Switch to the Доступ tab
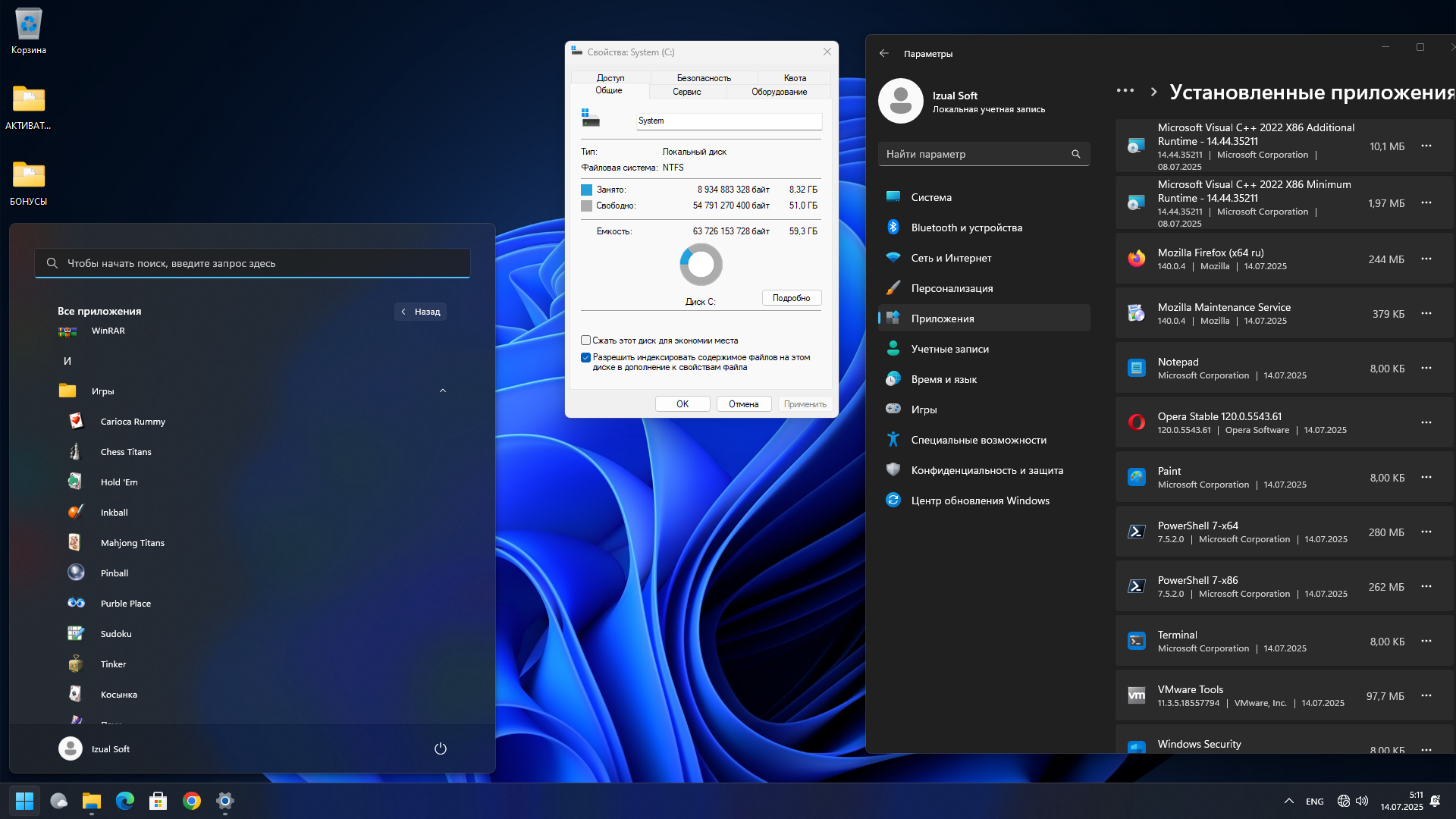This screenshot has width=1456, height=819. (610, 77)
